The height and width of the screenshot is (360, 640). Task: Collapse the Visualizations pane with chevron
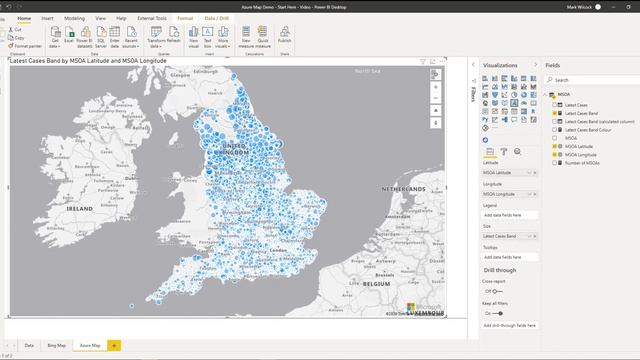pos(536,65)
